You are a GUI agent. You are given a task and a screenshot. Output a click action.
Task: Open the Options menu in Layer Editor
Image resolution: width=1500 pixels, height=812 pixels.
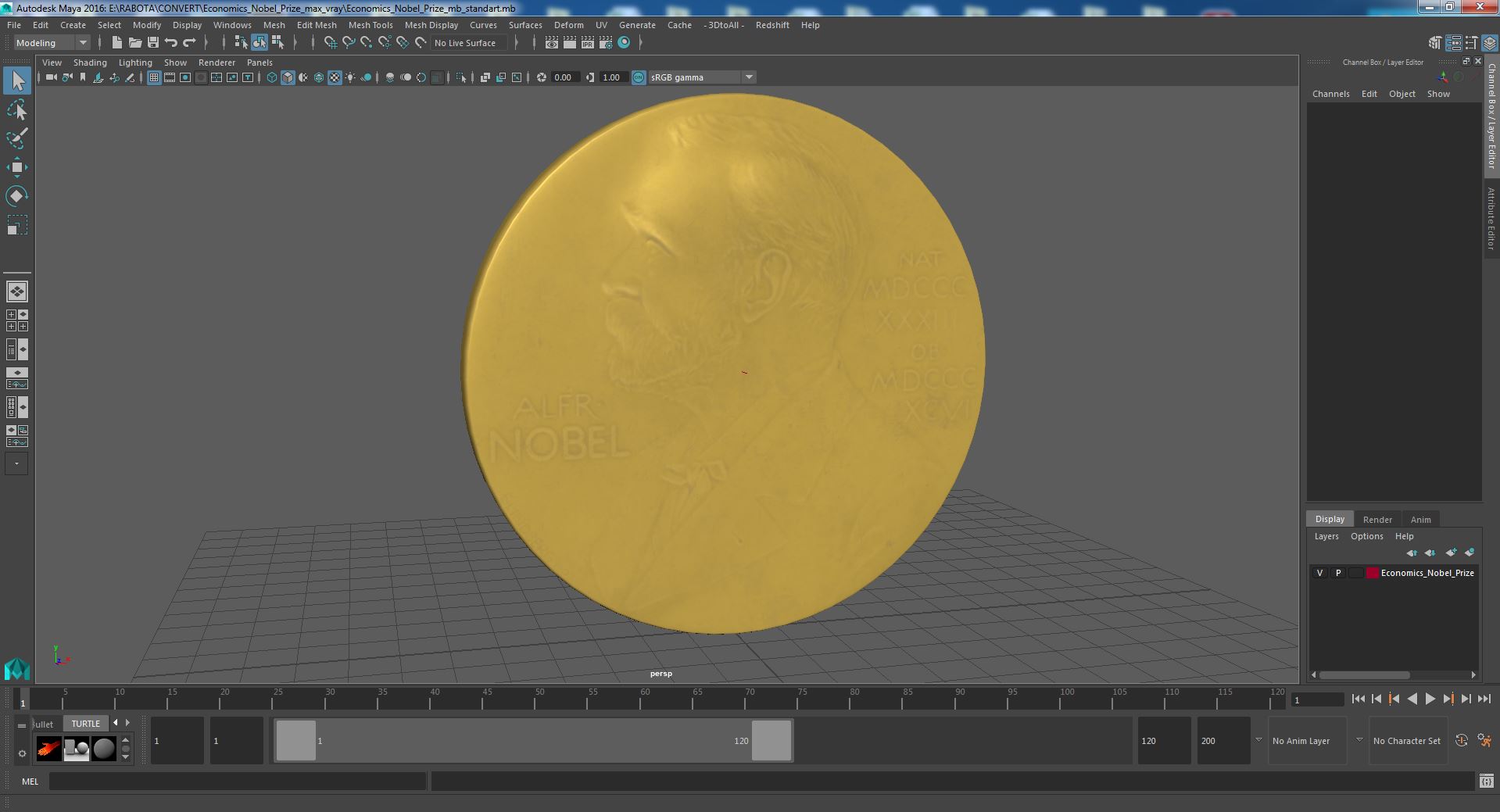point(1366,536)
